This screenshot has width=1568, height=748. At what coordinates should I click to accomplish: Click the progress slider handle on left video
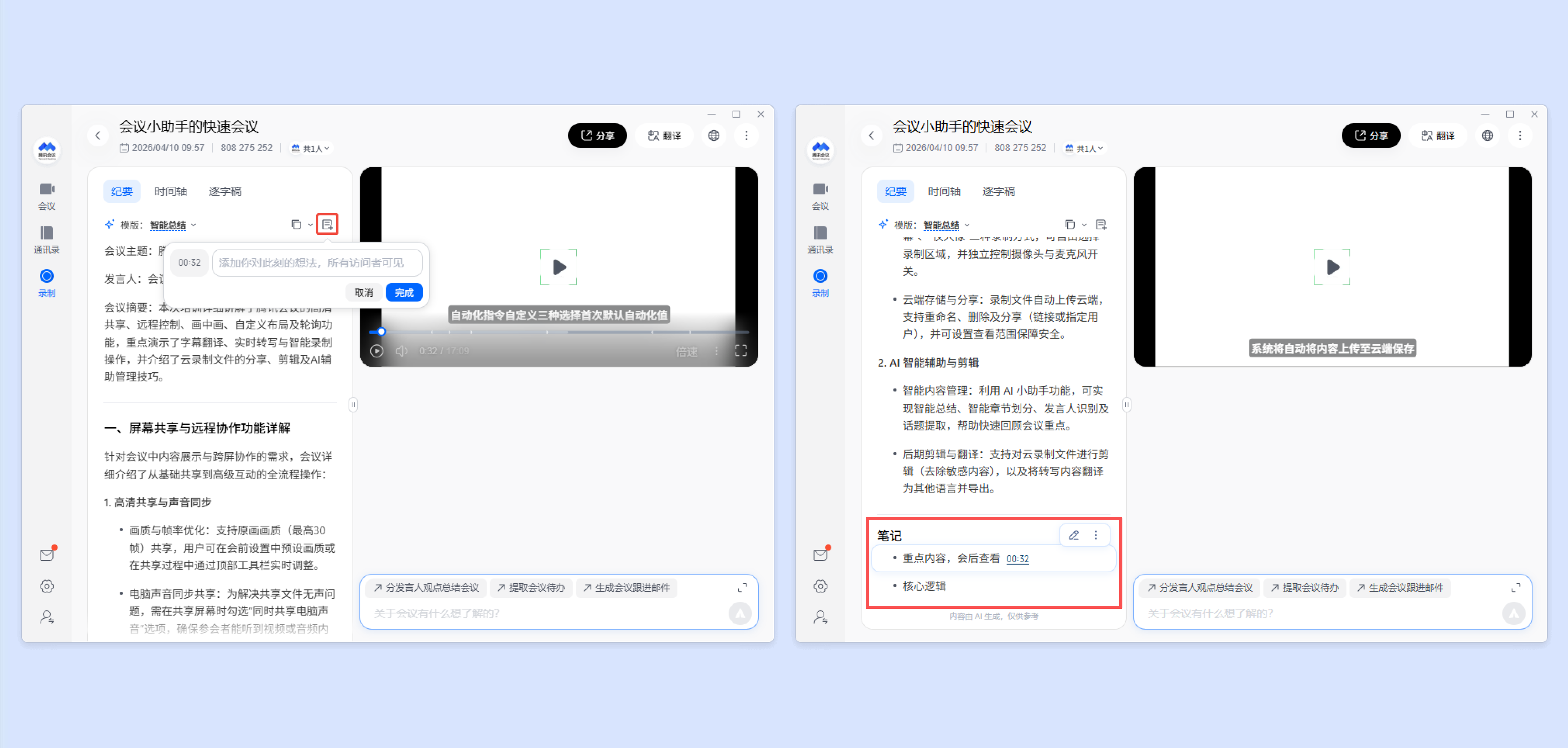(x=381, y=332)
